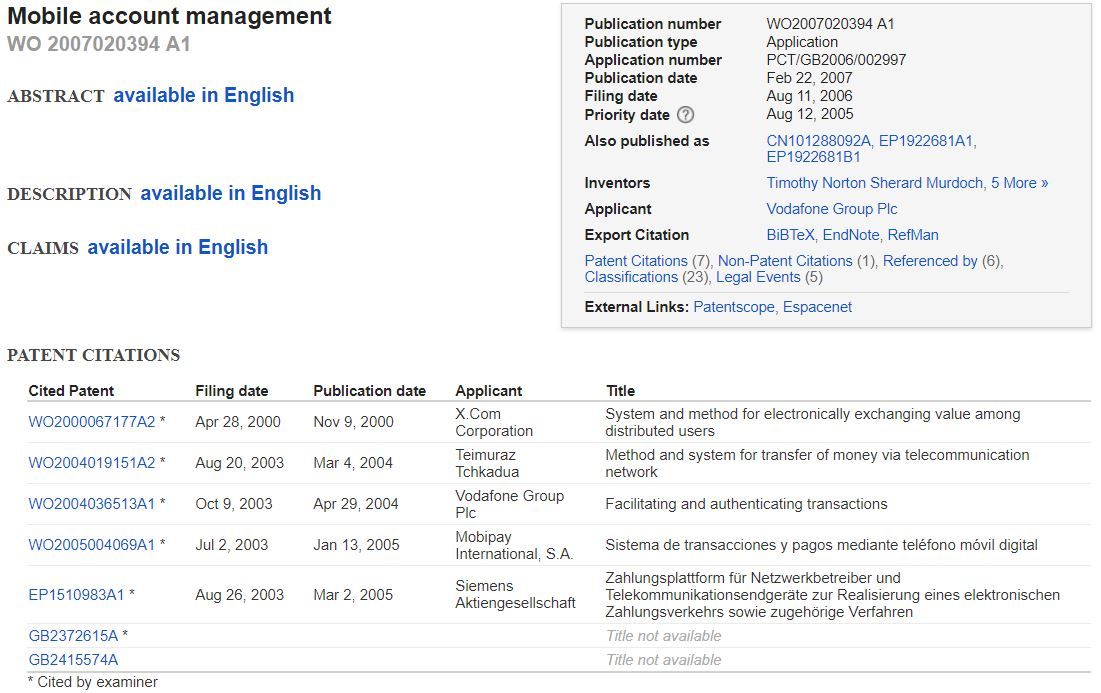1101x693 pixels.
Task: Open the description available in English
Action: tap(232, 192)
